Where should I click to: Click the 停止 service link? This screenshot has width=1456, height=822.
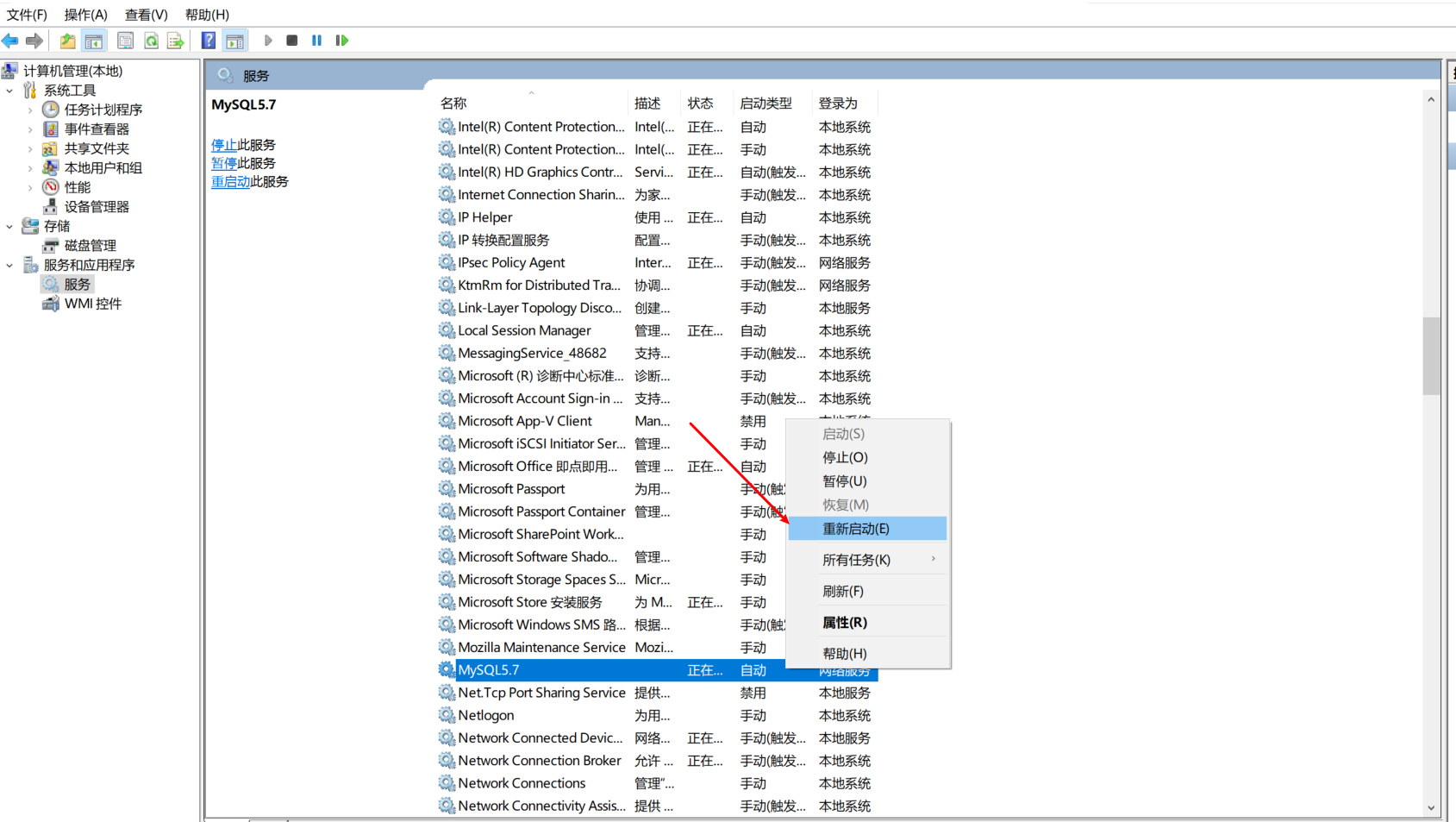tap(224, 145)
